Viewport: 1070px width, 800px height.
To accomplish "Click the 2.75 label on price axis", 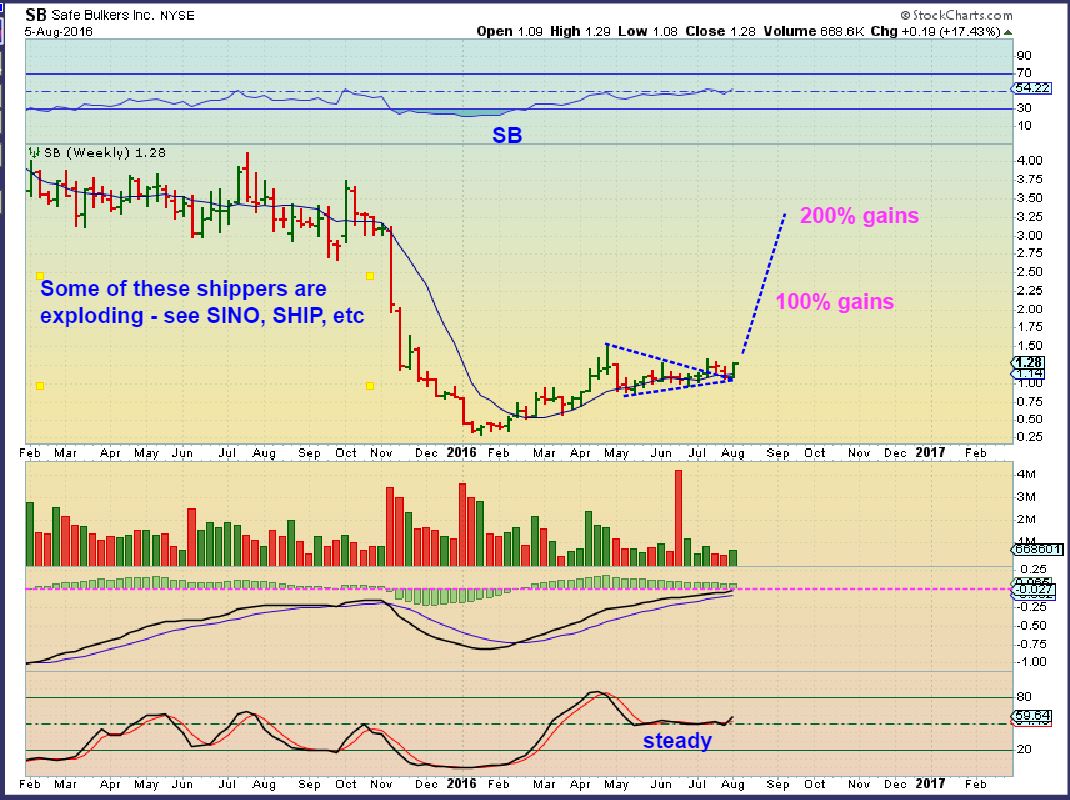I will click(1029, 253).
